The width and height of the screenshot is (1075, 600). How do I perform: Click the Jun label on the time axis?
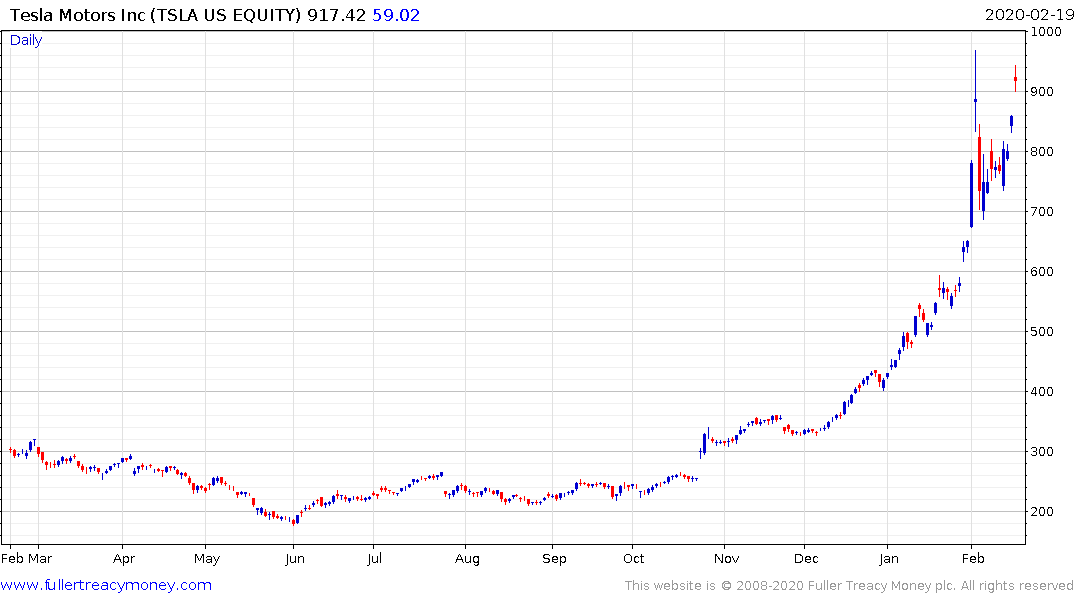(x=295, y=558)
